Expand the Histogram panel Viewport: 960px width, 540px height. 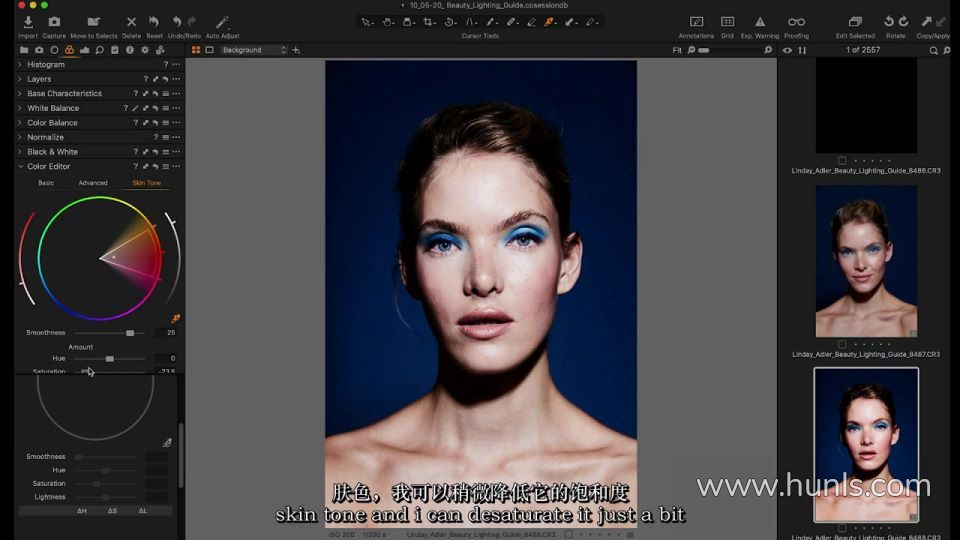tap(20, 64)
